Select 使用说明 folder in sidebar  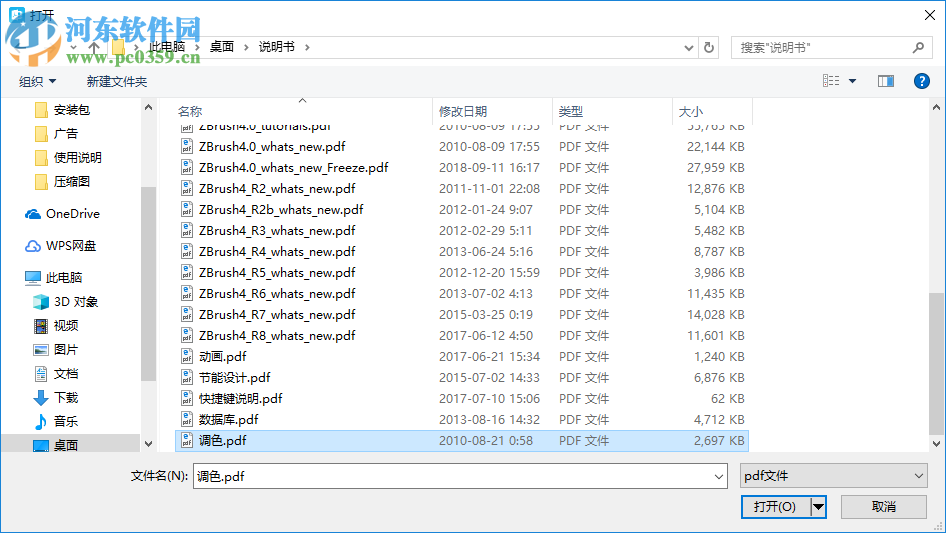point(77,158)
